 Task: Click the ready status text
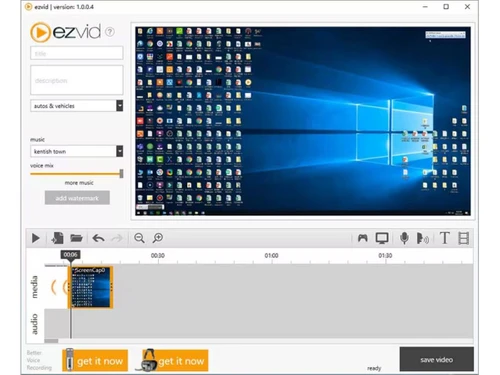tap(374, 368)
